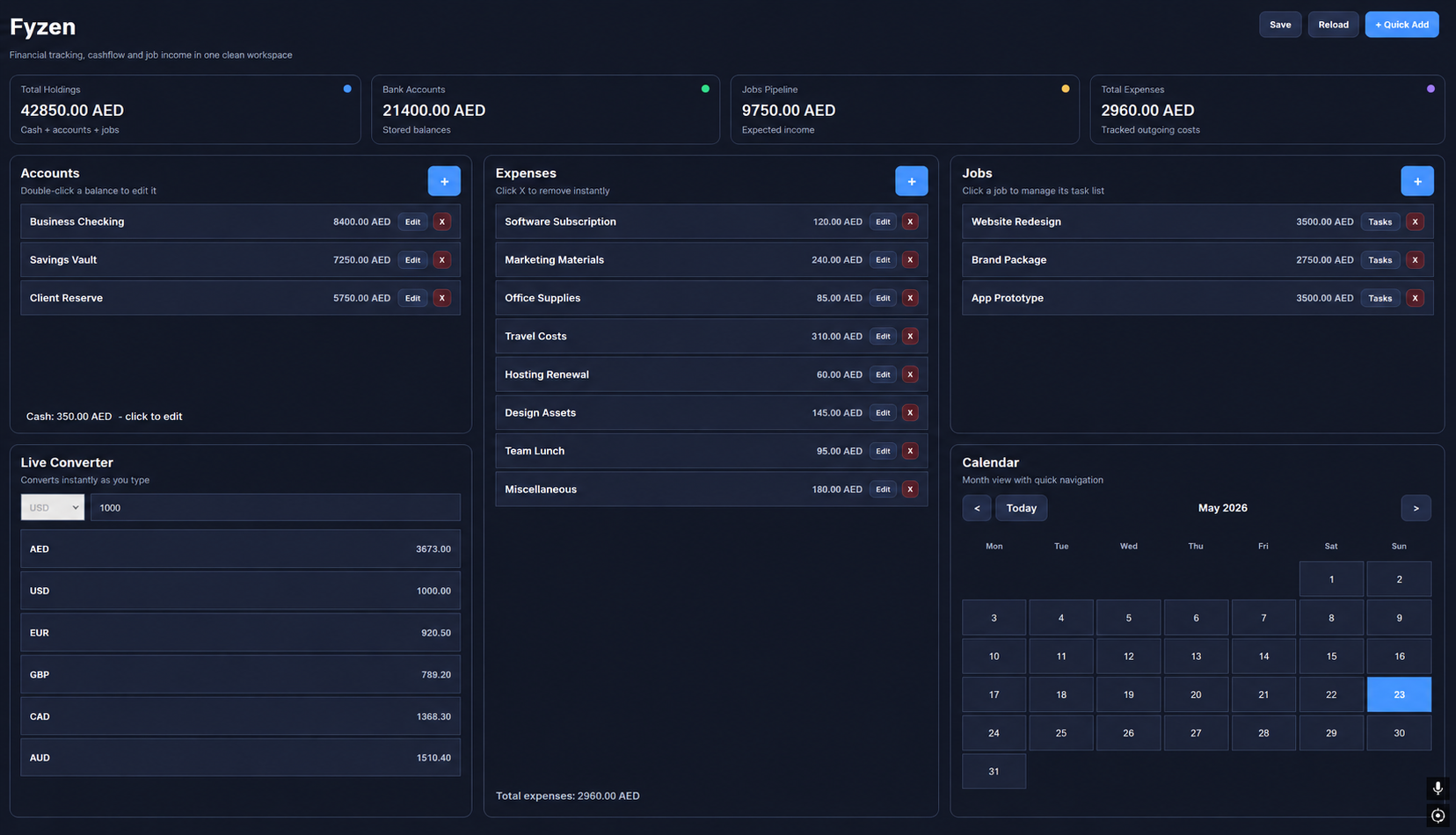
Task: Click the Website Redesign job name
Action: [x=1016, y=221]
